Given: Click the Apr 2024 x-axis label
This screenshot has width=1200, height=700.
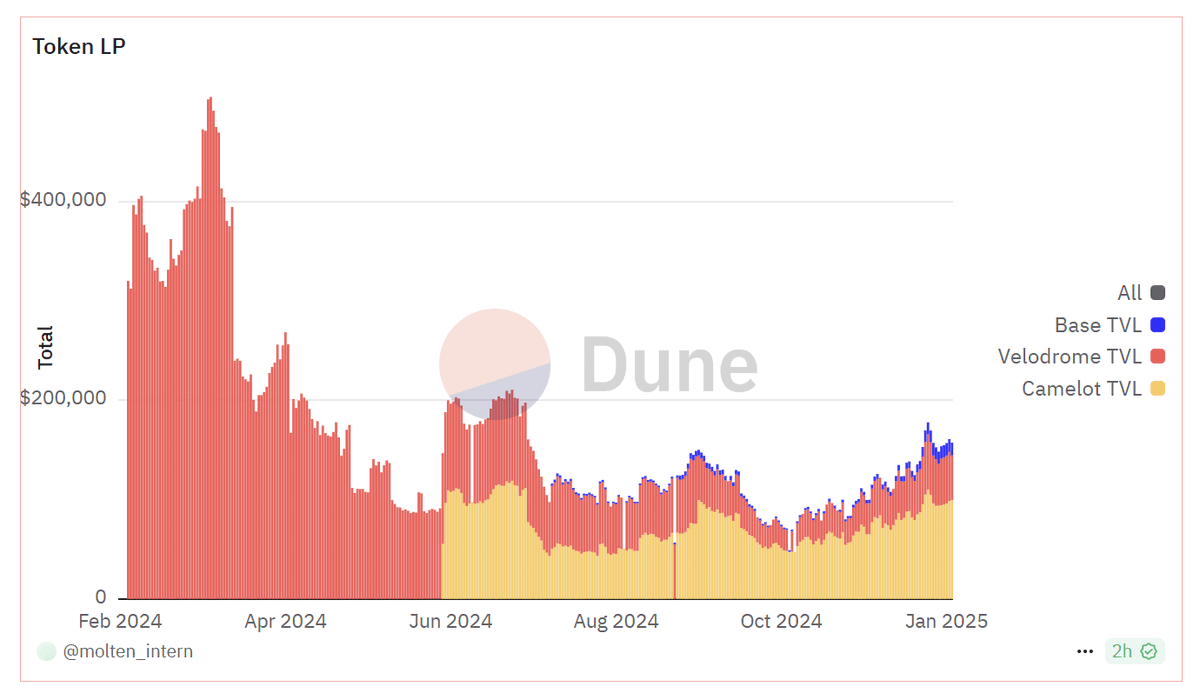Looking at the screenshot, I should click(286, 621).
